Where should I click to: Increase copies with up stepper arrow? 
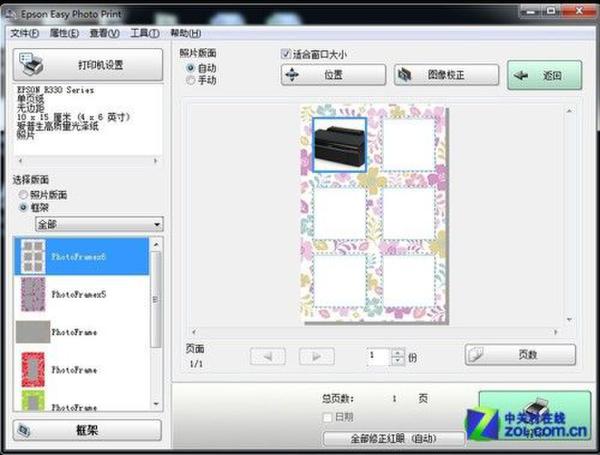(398, 352)
